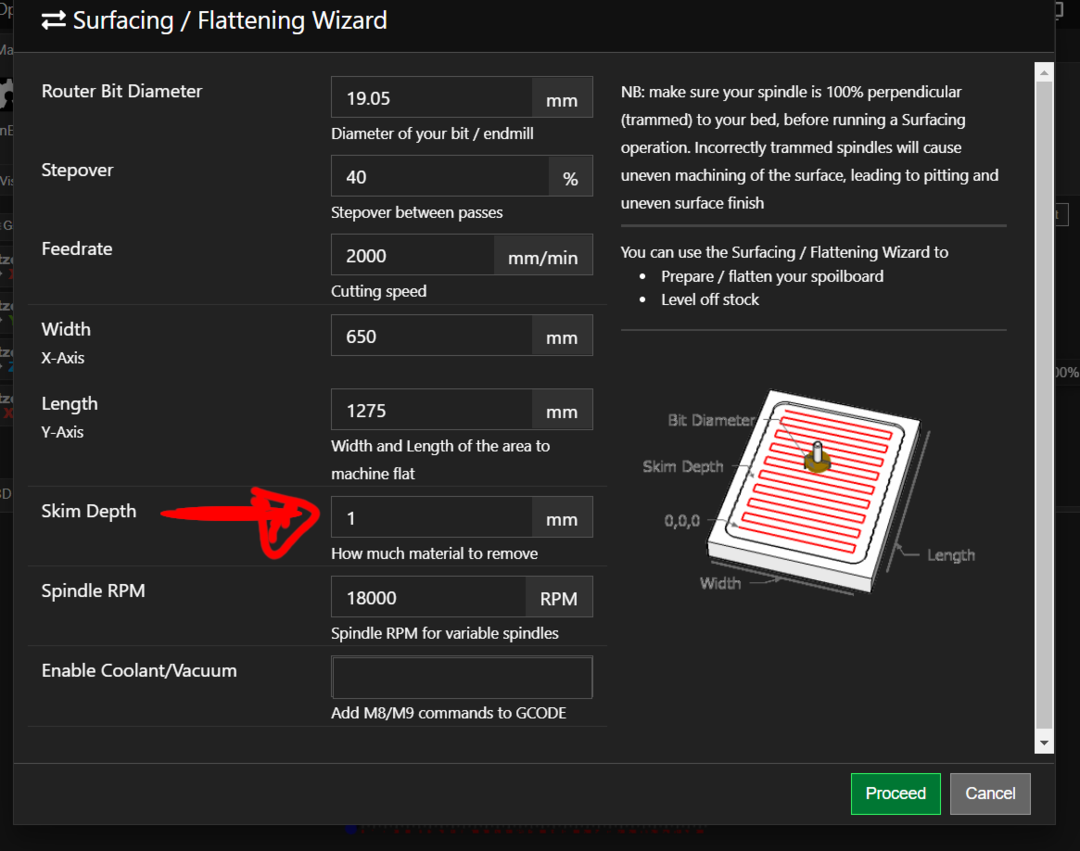Click the Spindle RPM value field
Viewport: 1080px width, 851px height.
[x=428, y=597]
